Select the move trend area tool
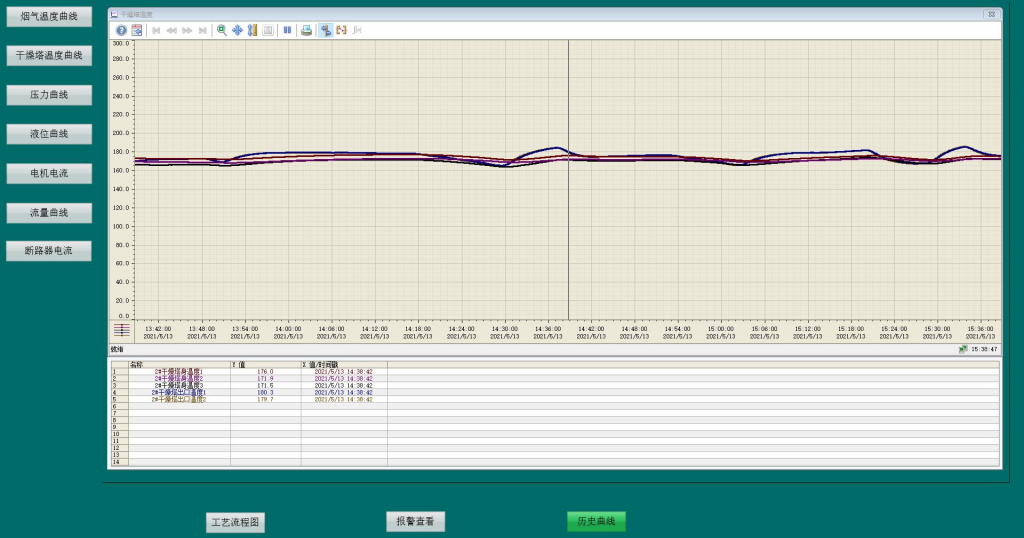 [237, 30]
